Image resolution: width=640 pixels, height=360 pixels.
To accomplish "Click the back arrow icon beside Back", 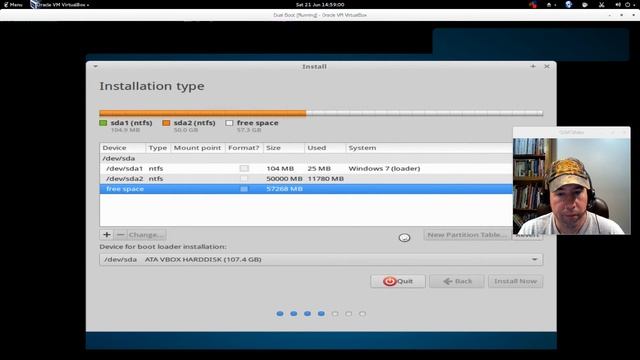I will pos(448,281).
